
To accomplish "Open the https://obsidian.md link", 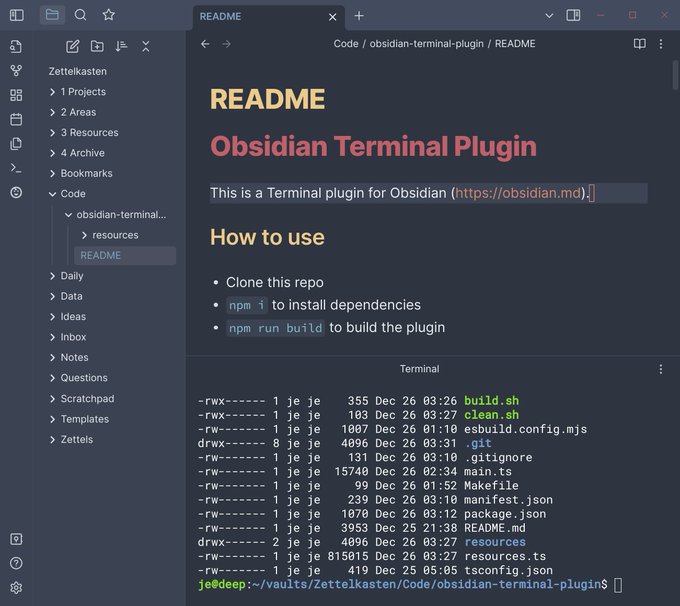I will (x=518, y=193).
